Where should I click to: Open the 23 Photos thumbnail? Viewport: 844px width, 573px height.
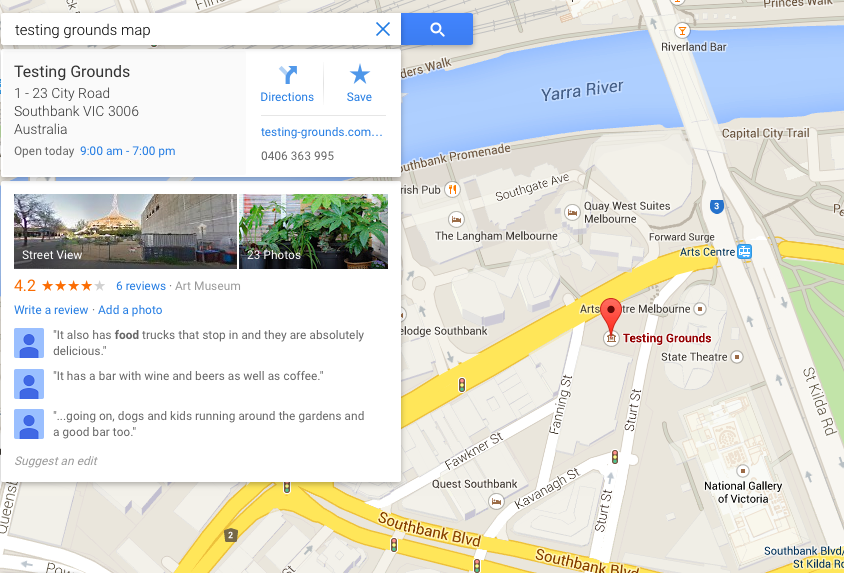[313, 231]
